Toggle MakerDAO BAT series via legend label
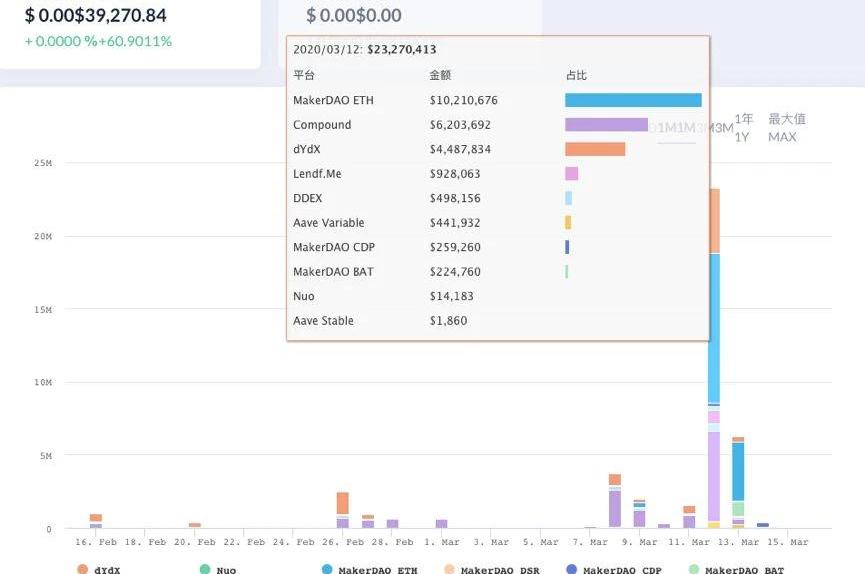865x574 pixels. click(745, 570)
